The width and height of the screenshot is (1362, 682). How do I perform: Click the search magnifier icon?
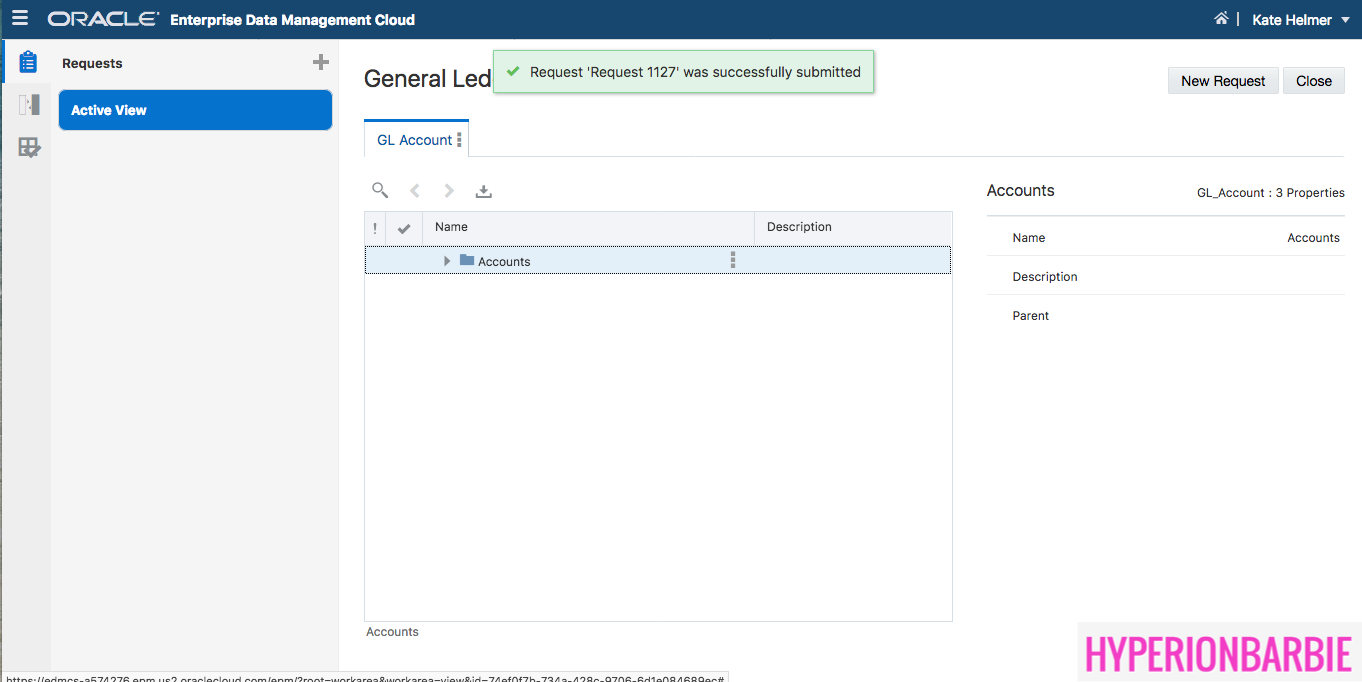click(380, 190)
